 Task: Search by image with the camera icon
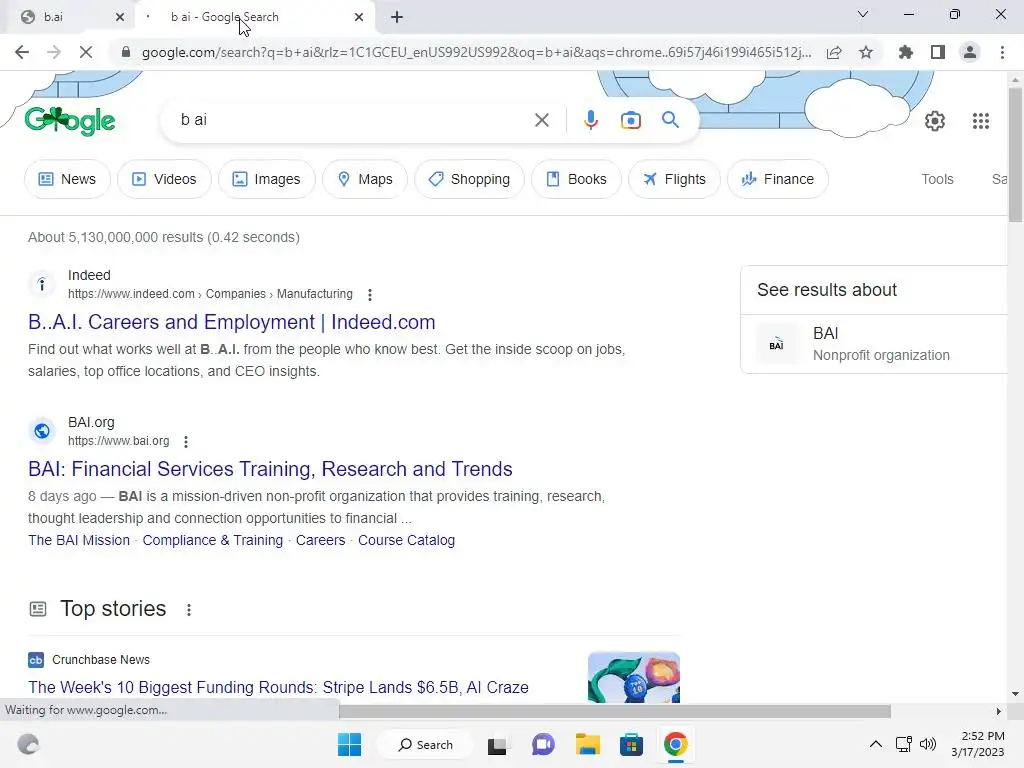click(631, 120)
